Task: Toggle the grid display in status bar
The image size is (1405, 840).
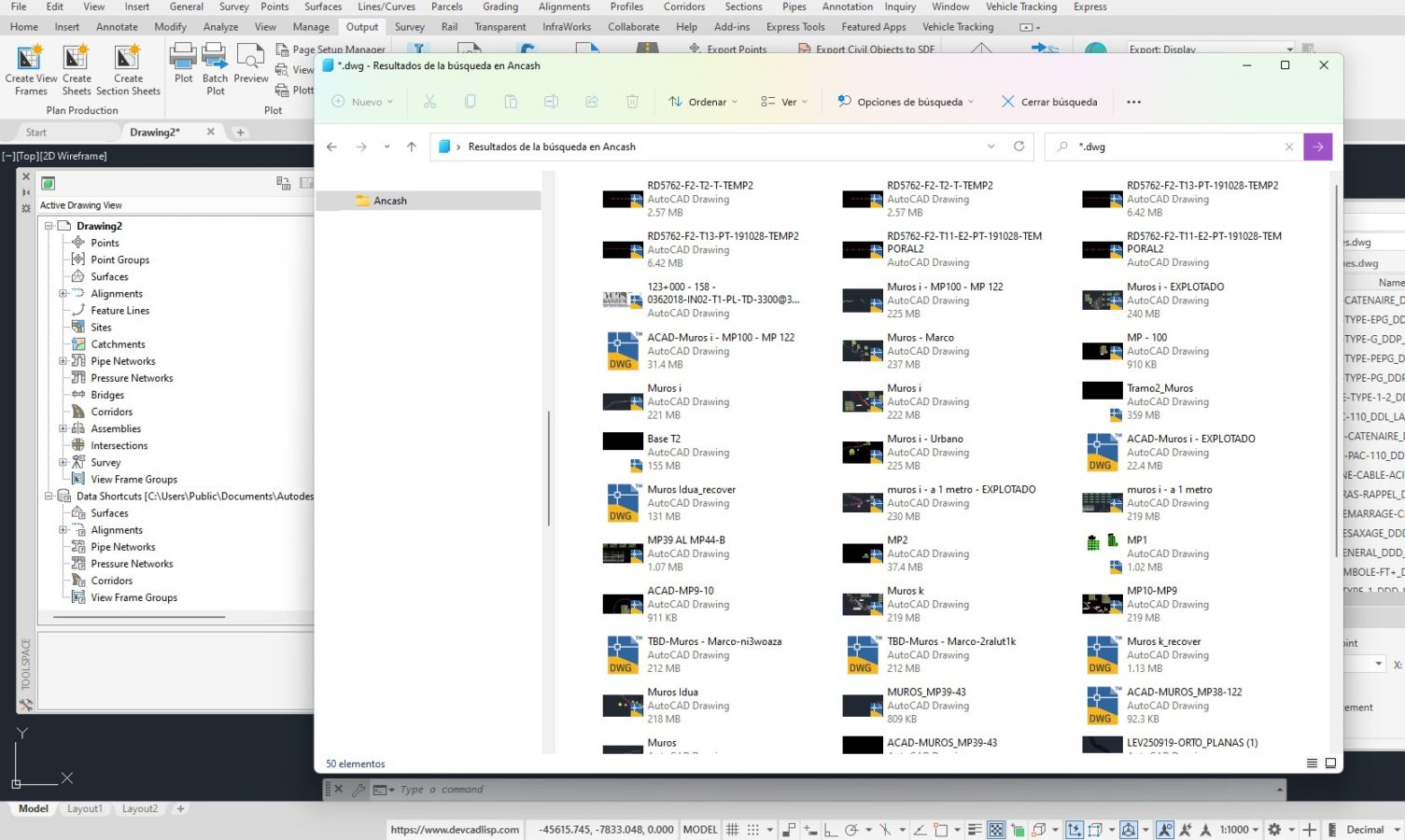Action: click(x=733, y=830)
